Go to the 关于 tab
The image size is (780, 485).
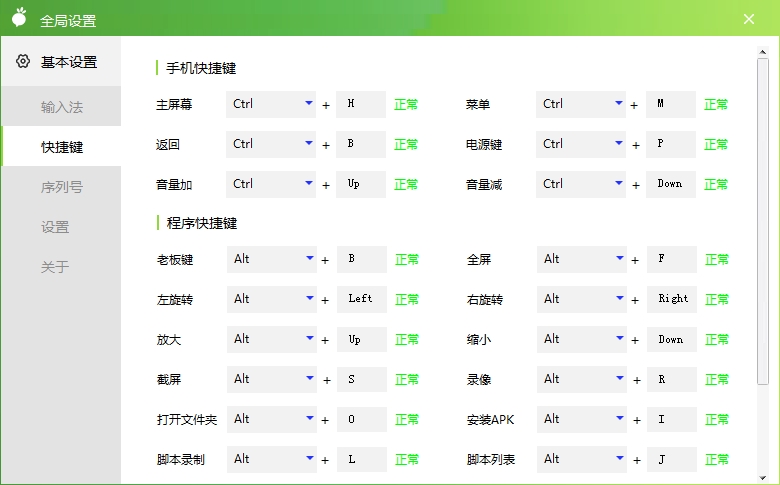coord(55,267)
